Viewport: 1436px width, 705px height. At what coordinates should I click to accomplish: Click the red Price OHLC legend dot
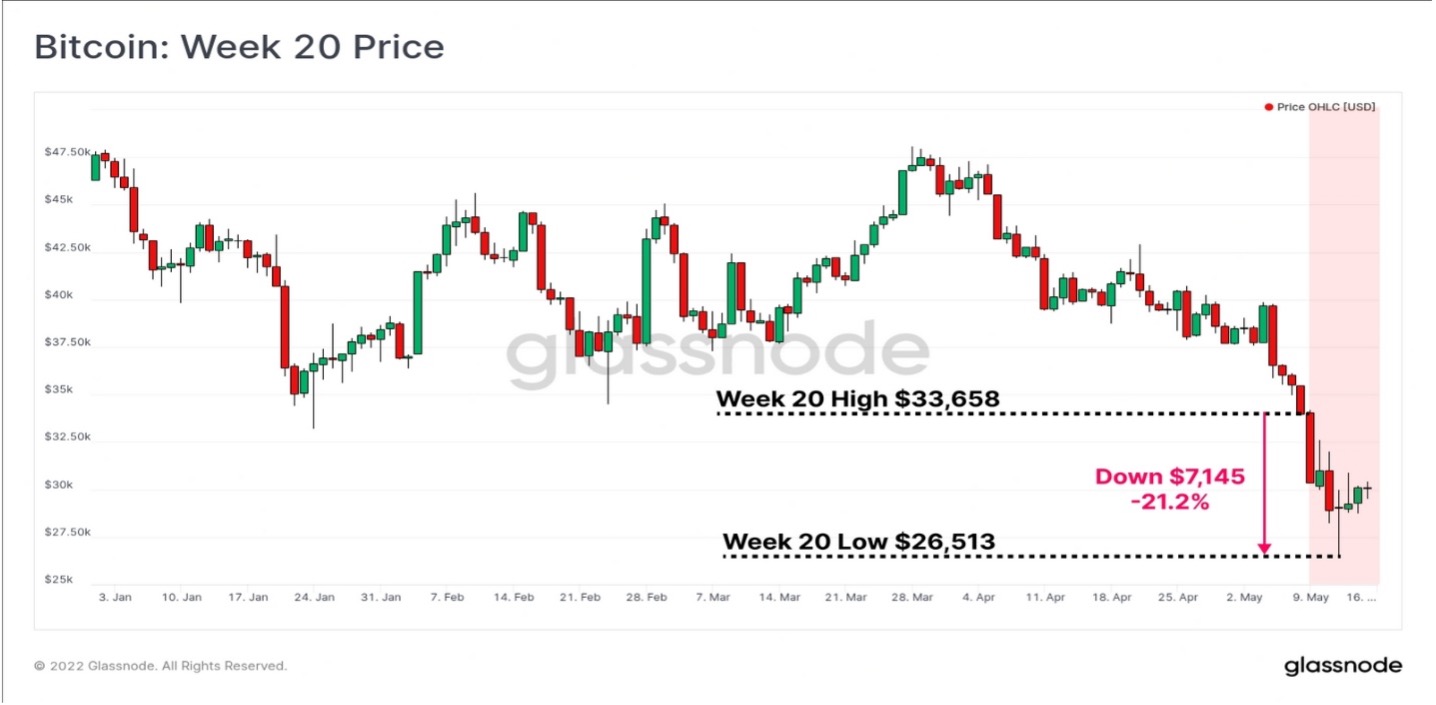tap(1269, 107)
